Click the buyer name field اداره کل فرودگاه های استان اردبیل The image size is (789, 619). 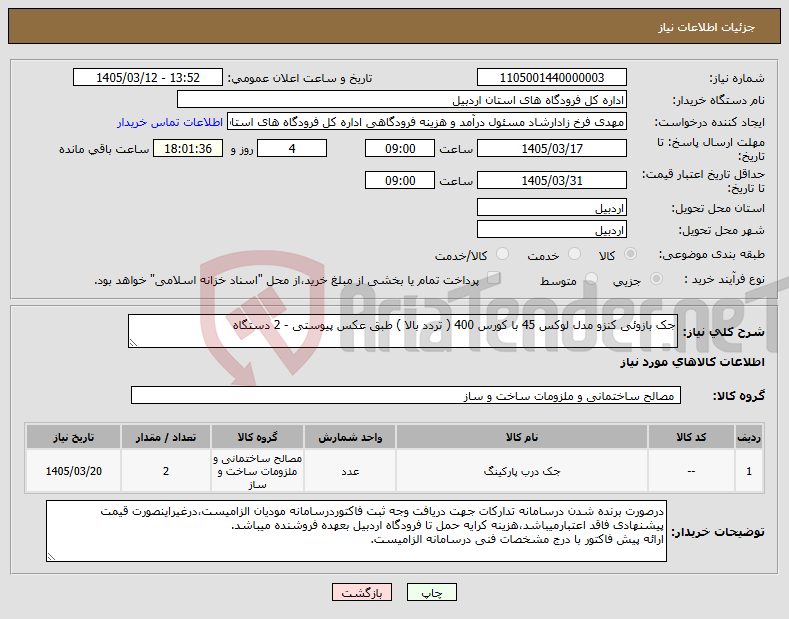[402, 100]
